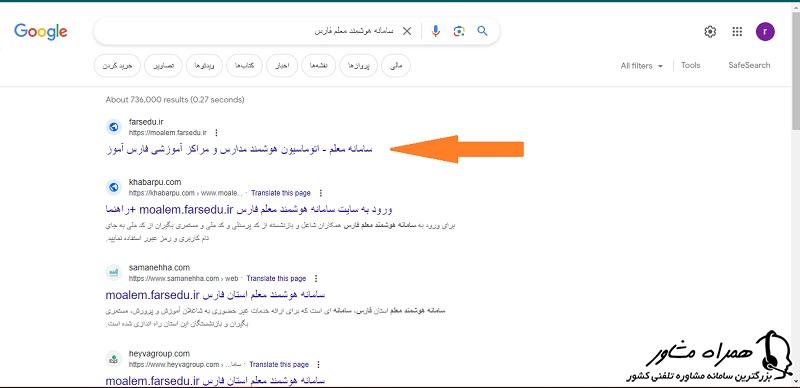Click the khabarpu.com site name
Viewport: 800px width, 388px height.
tap(155, 182)
